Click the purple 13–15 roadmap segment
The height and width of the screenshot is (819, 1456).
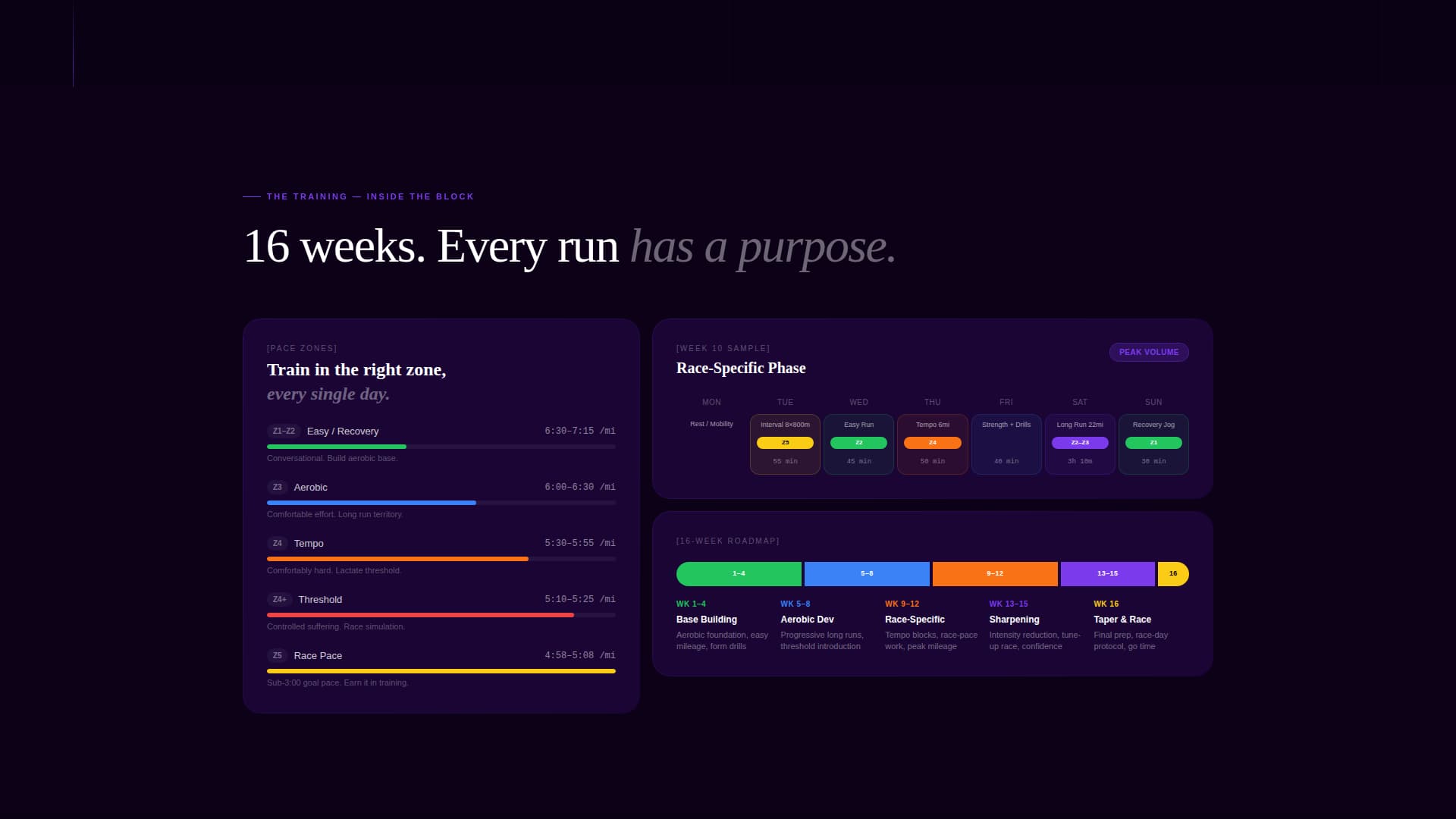click(x=1108, y=574)
